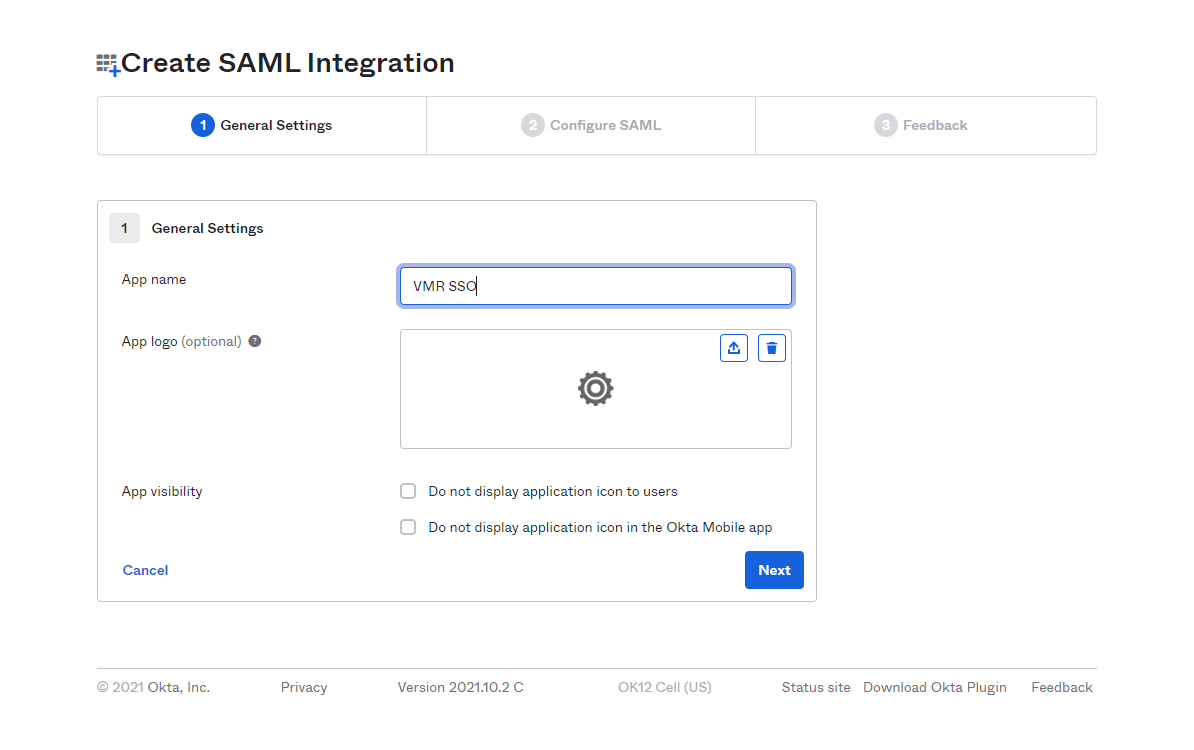The image size is (1194, 750).
Task: Open the Configure SAML step tab
Action: tap(604, 125)
